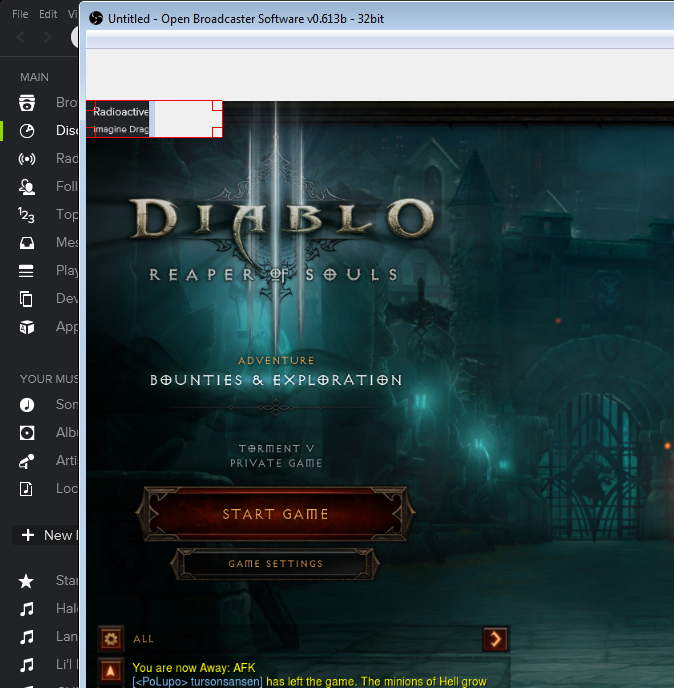Open Albums disc icon in Spotify sidebar
The image size is (674, 688).
tap(27, 433)
